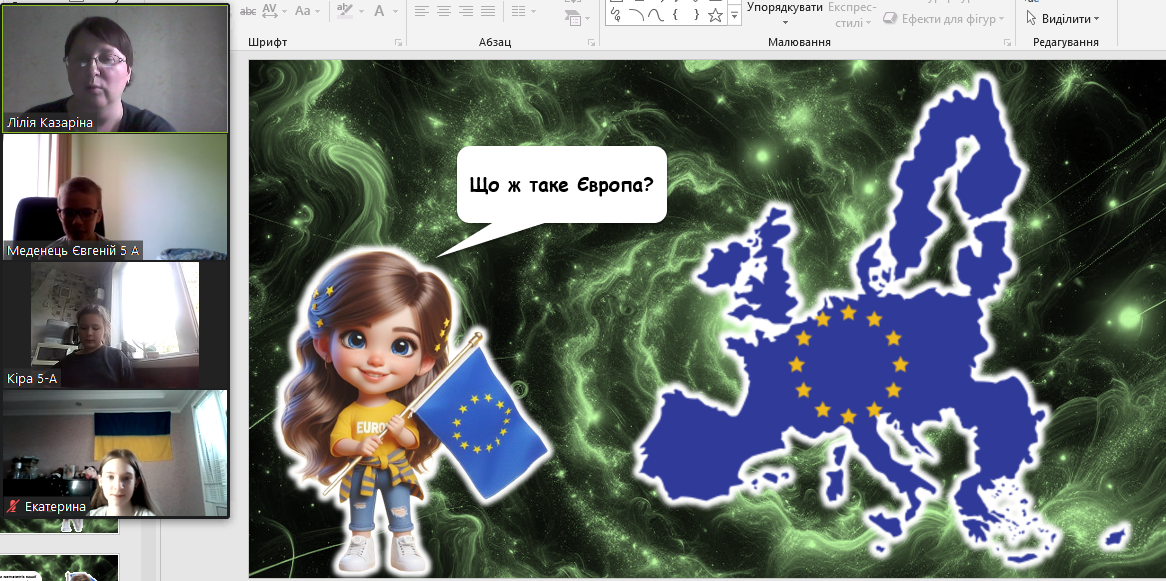Align text to the right
This screenshot has width=1166, height=581.
tap(466, 10)
